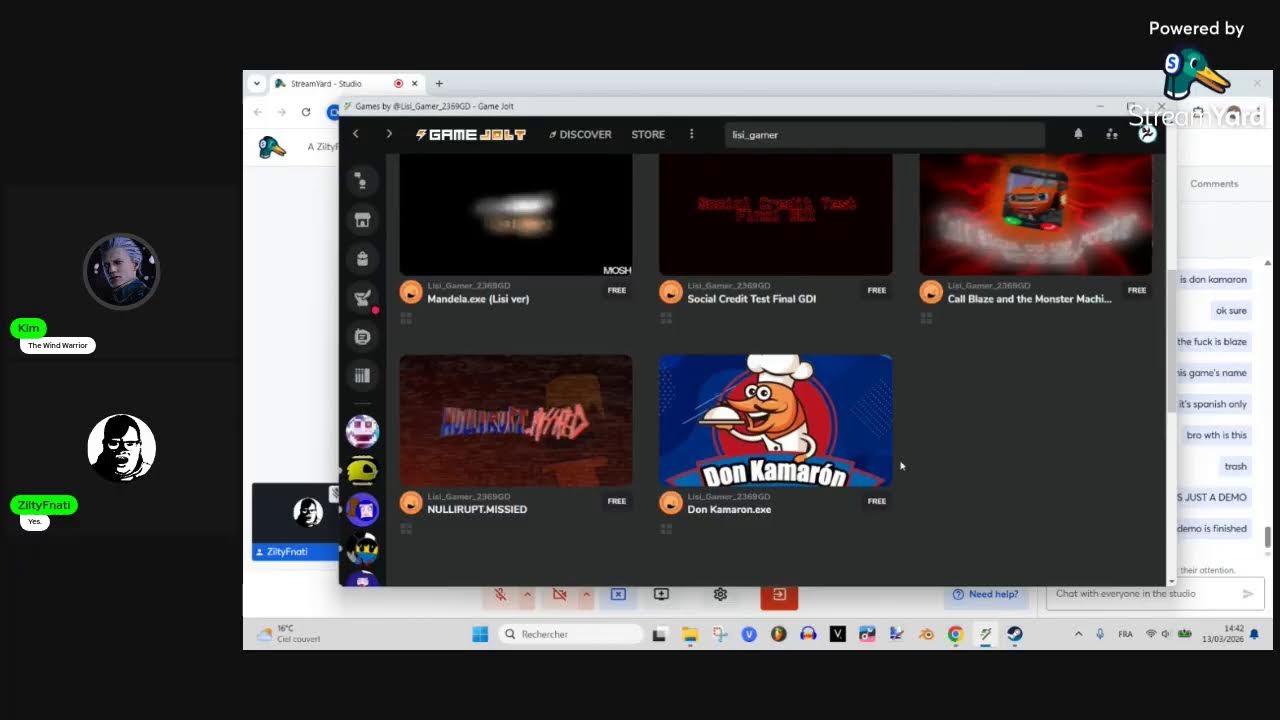This screenshot has width=1280, height=720.
Task: Click the search box containing lisi_gamer
Action: click(885, 134)
